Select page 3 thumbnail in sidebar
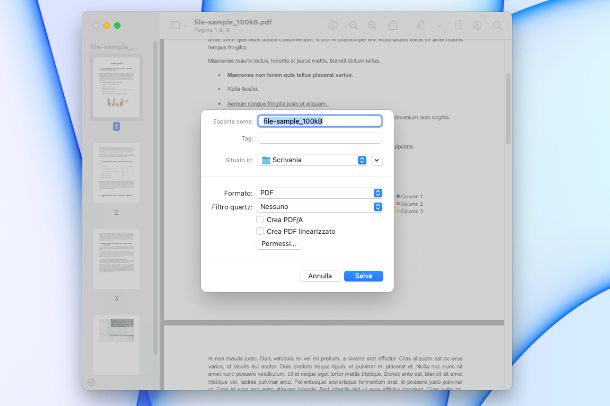 click(x=116, y=259)
